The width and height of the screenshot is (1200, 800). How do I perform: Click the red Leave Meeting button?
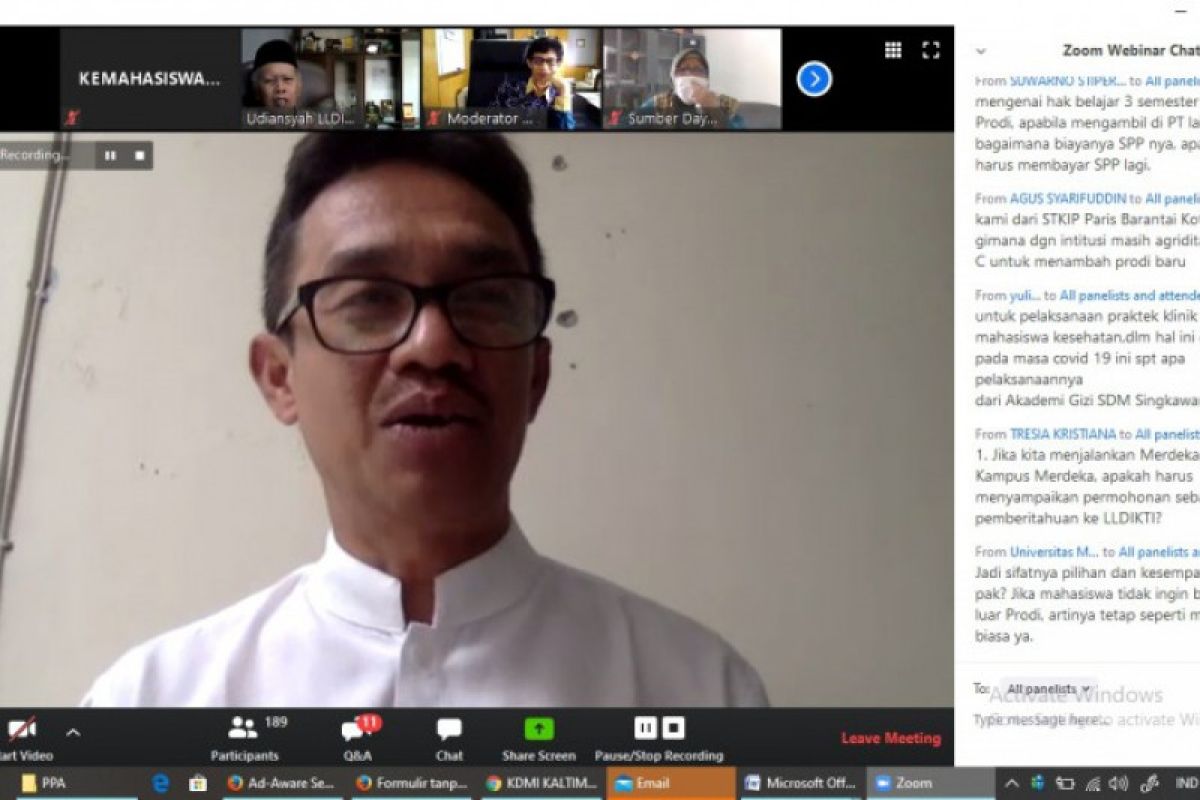[x=890, y=738]
